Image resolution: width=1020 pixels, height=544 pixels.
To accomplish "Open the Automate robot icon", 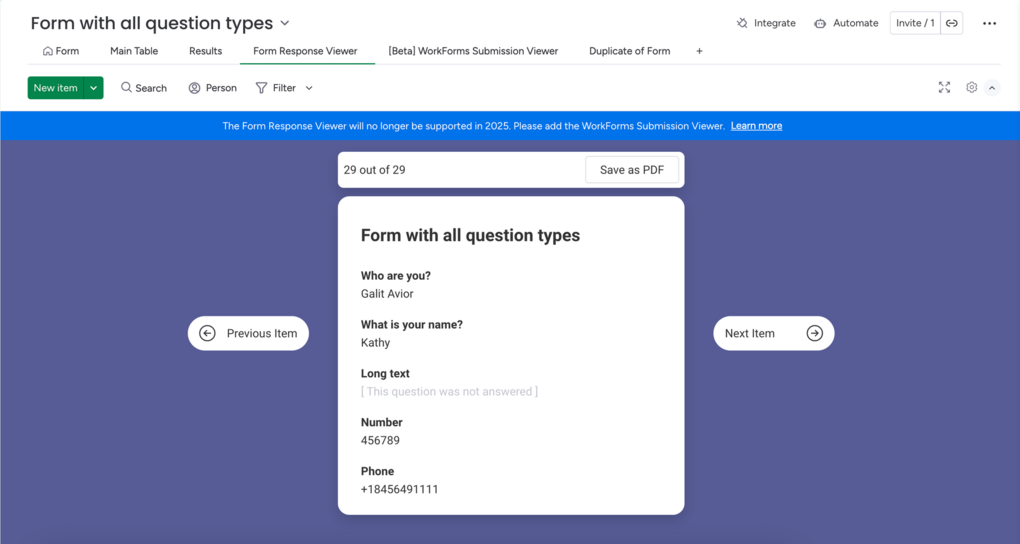I will tap(820, 23).
